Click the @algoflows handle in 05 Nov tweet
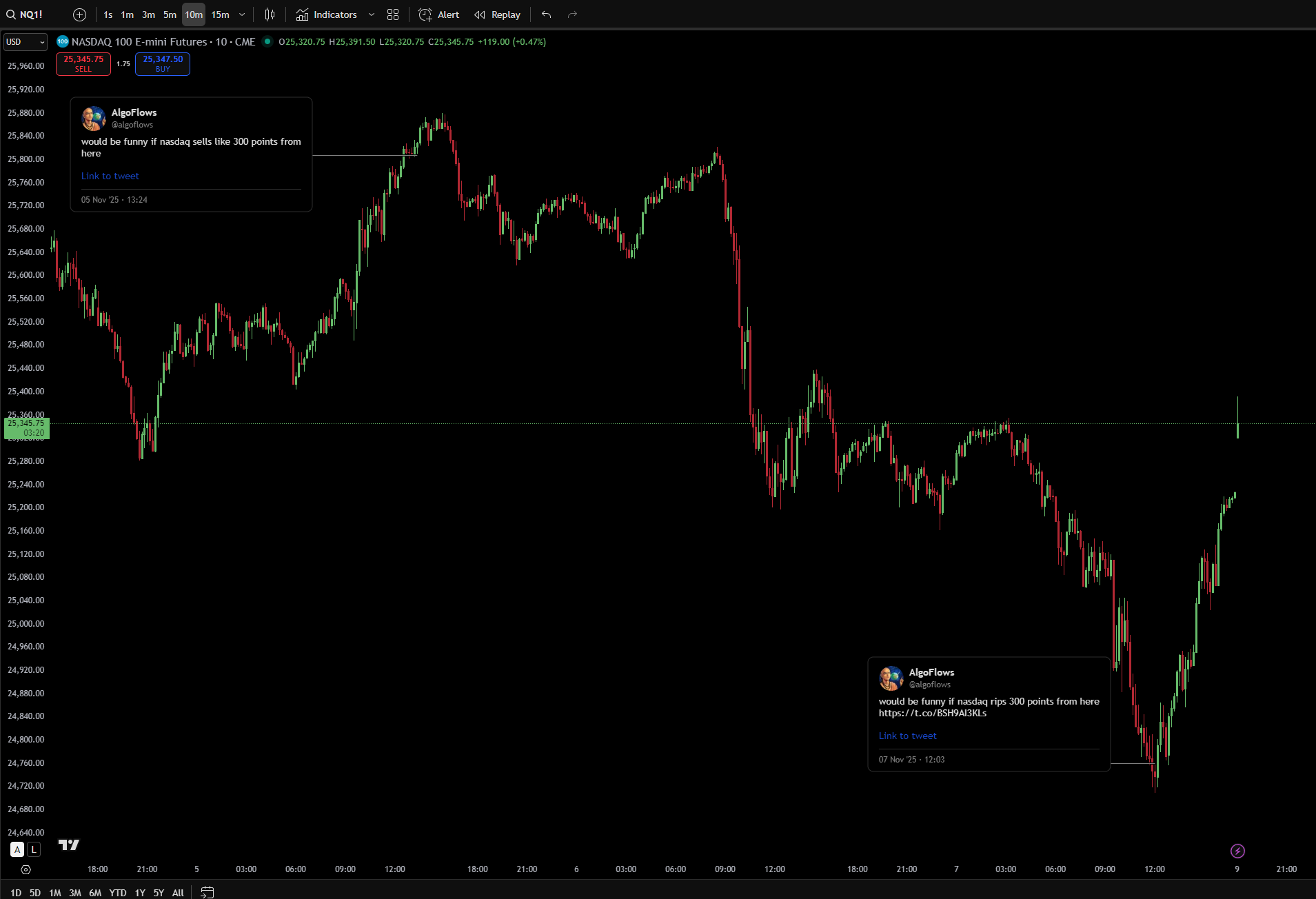Screen dimensions: 1316x899 pos(132,125)
